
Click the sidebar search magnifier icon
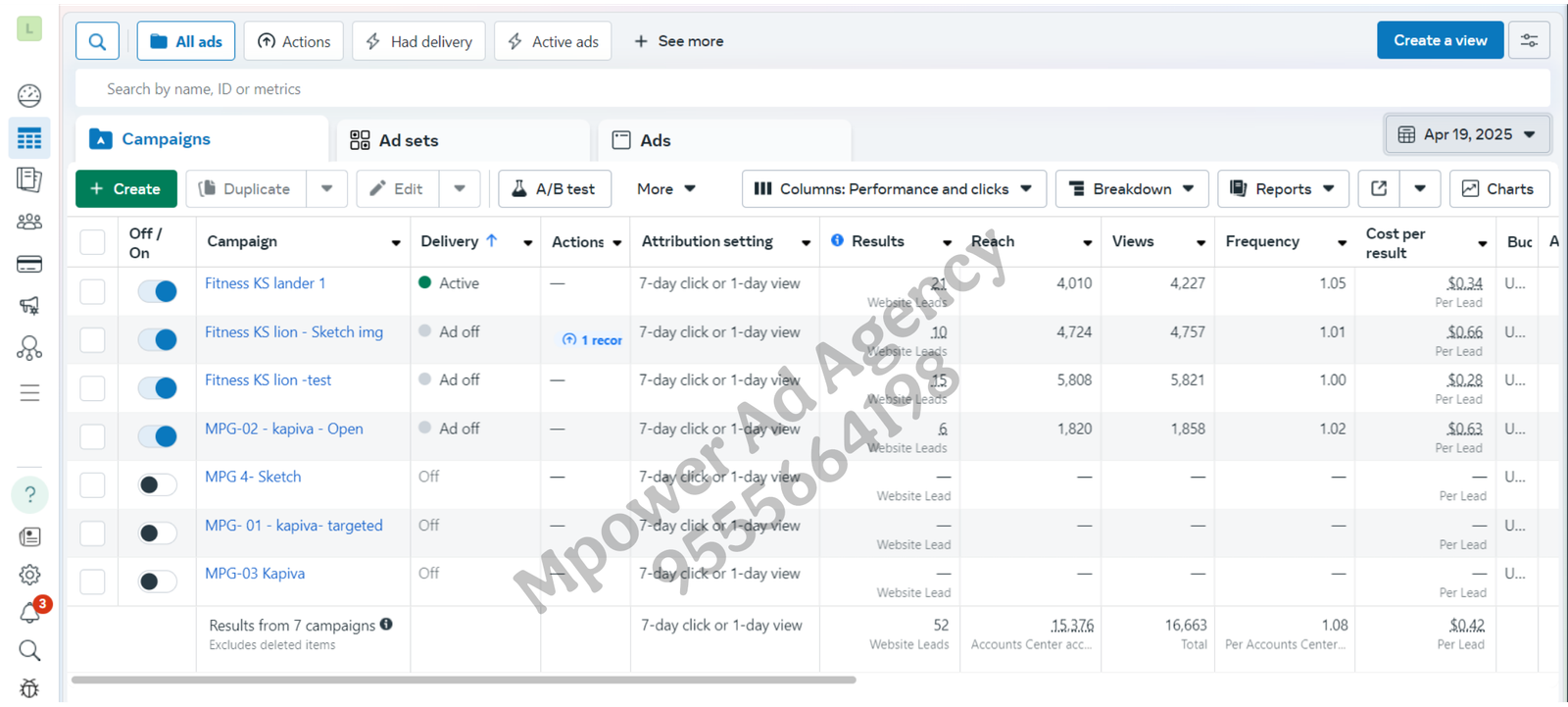point(29,650)
